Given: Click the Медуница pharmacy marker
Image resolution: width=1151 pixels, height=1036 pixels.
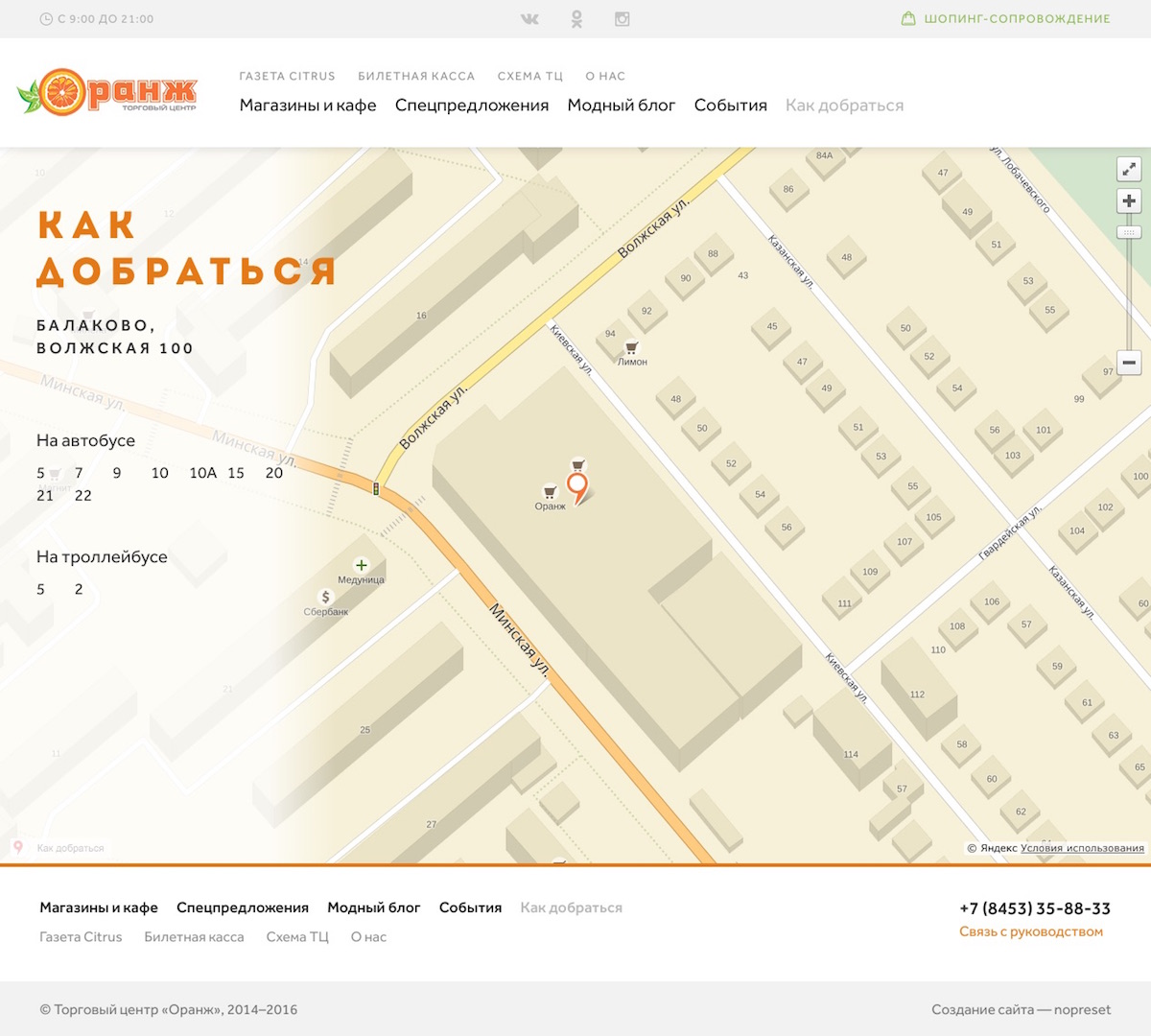Looking at the screenshot, I should tap(361, 566).
